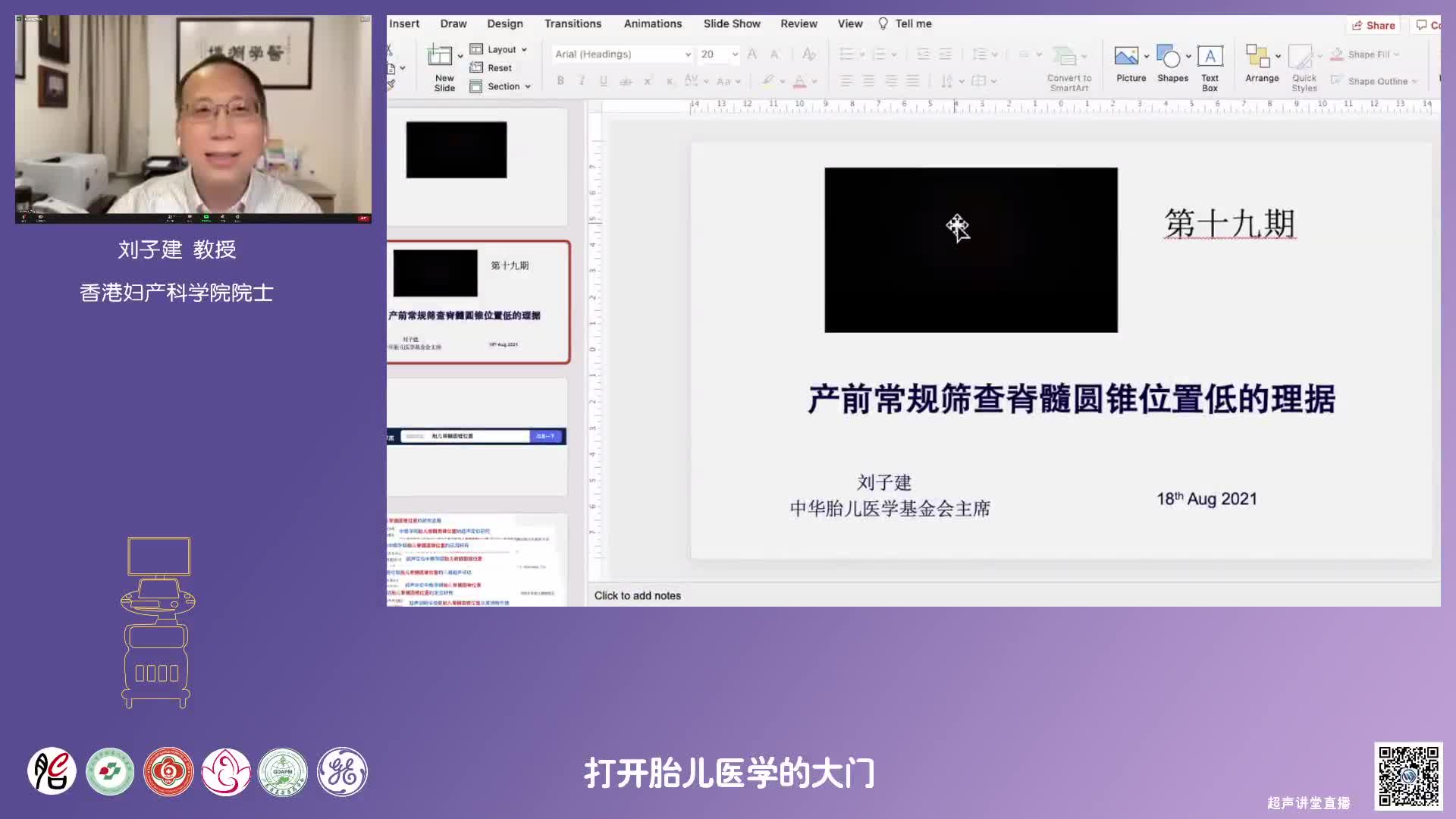Switch to the Transitions tab

(x=573, y=24)
